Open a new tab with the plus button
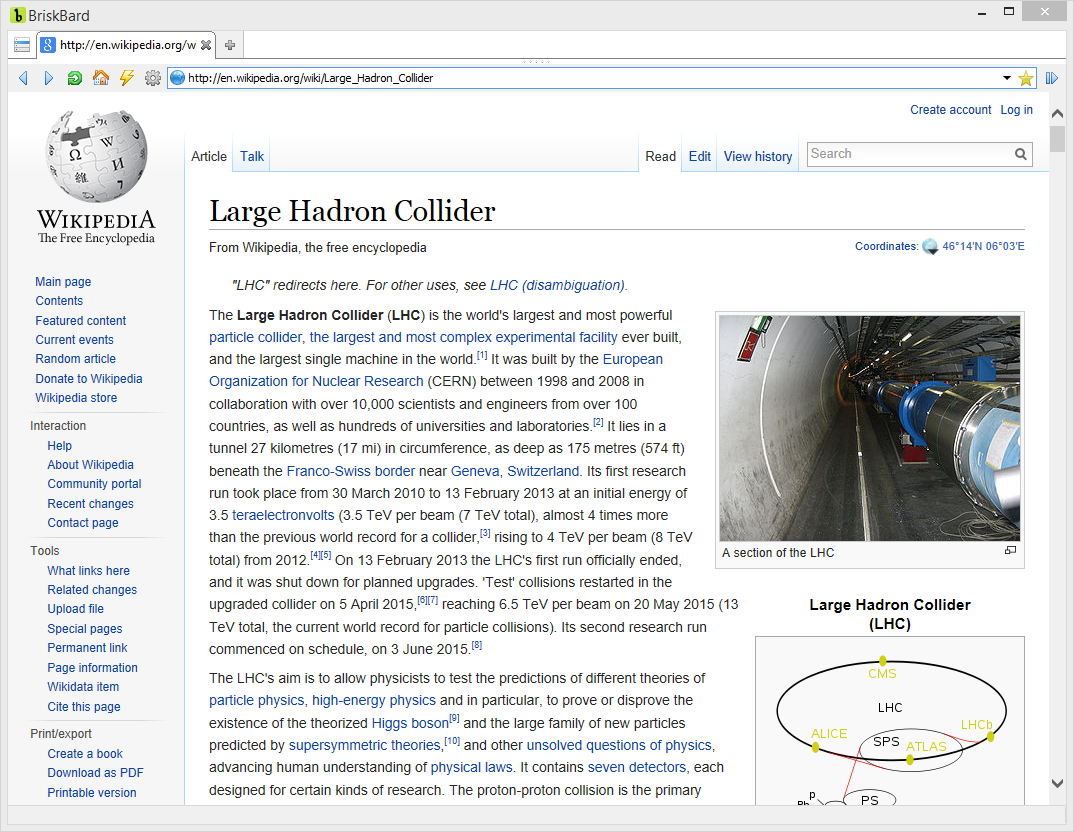This screenshot has height=832, width=1074. [x=230, y=45]
